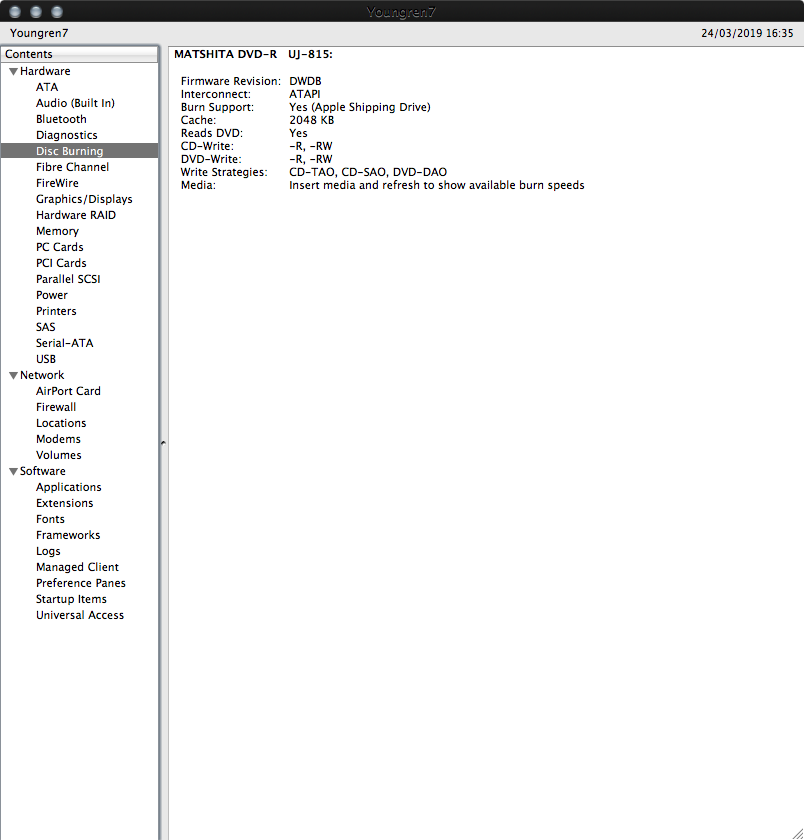Open Preference Panes entry
This screenshot has height=840, width=804.
coord(79,583)
